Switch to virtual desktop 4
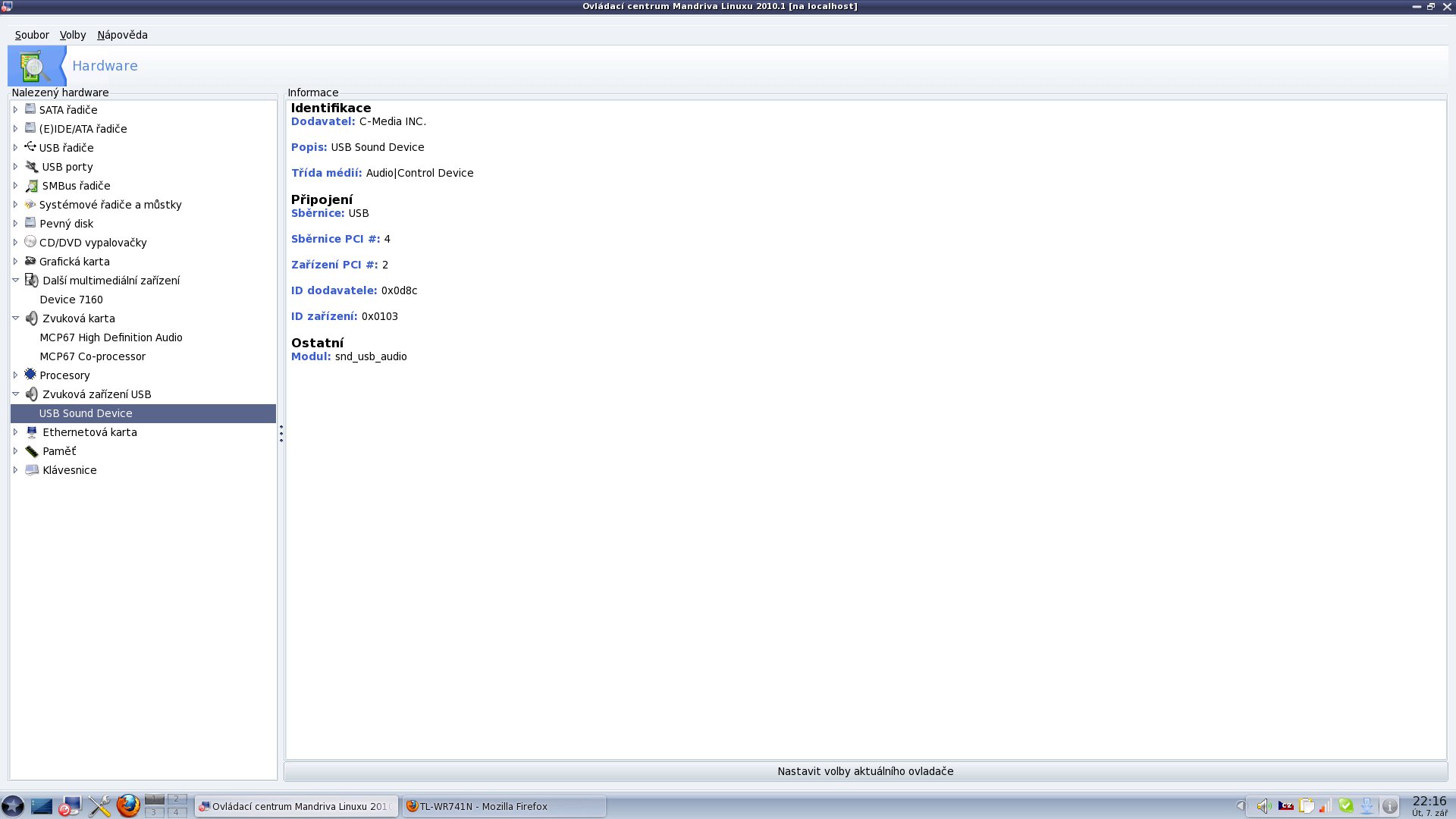Image resolution: width=1456 pixels, height=819 pixels. (177, 812)
